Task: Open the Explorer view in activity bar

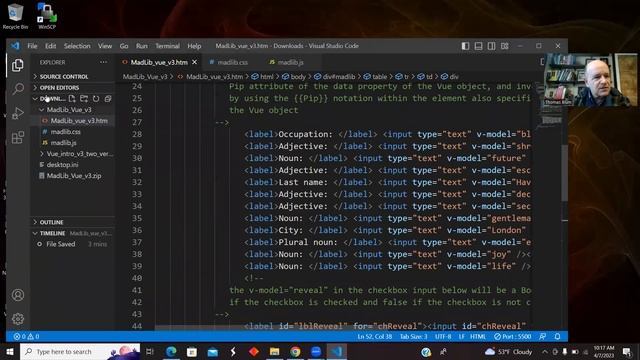Action: (18, 65)
